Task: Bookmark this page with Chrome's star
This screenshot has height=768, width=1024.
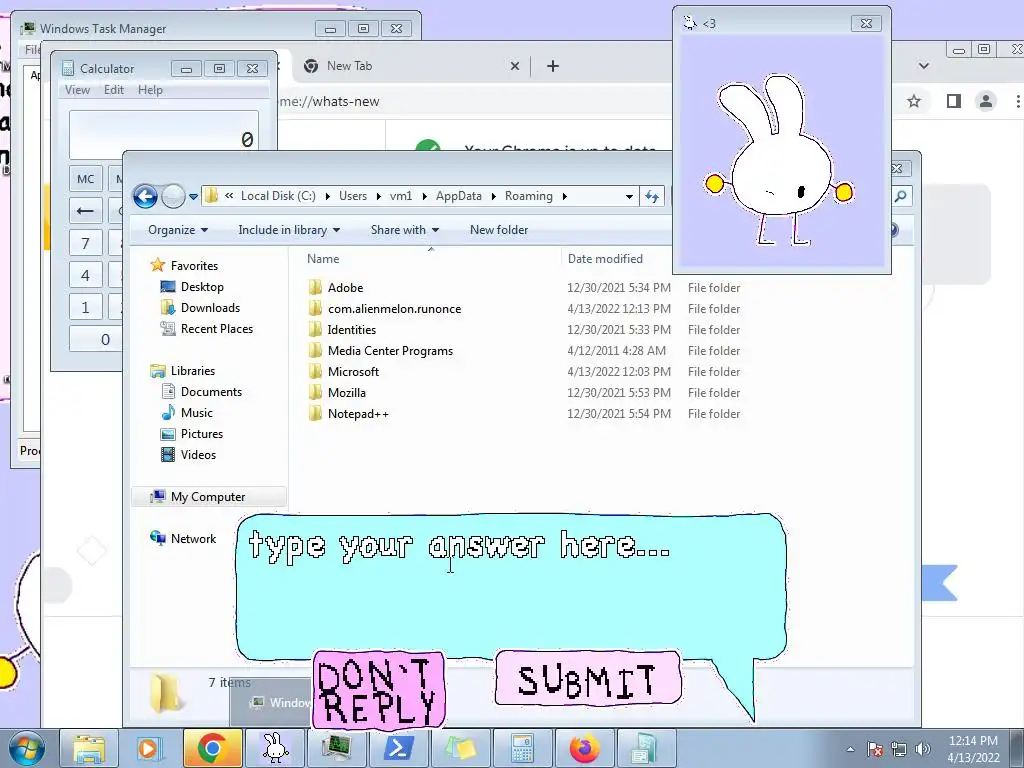Action: click(x=914, y=101)
